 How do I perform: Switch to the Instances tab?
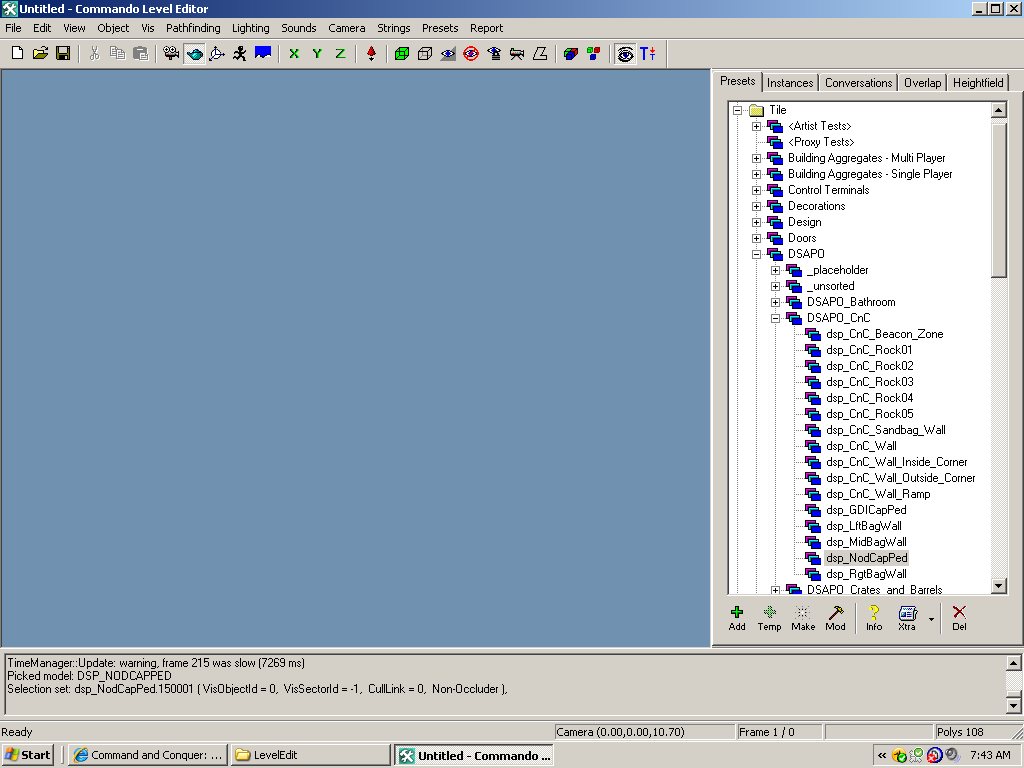coord(790,83)
